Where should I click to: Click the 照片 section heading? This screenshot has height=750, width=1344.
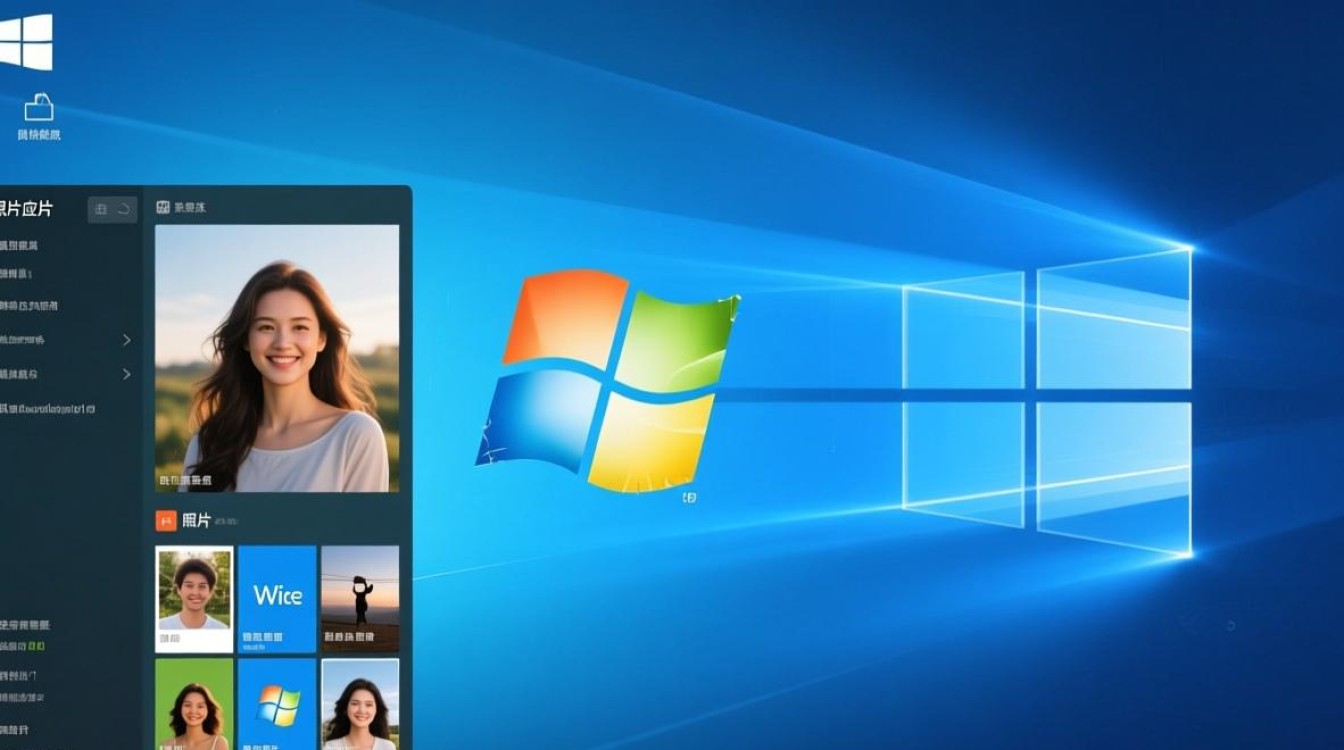[197, 521]
